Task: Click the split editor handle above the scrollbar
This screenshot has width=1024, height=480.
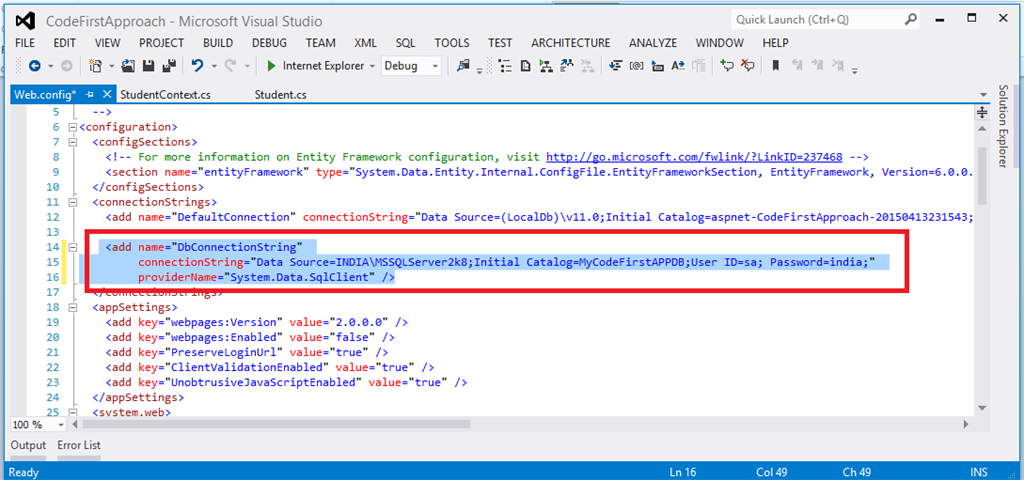Action: (981, 112)
